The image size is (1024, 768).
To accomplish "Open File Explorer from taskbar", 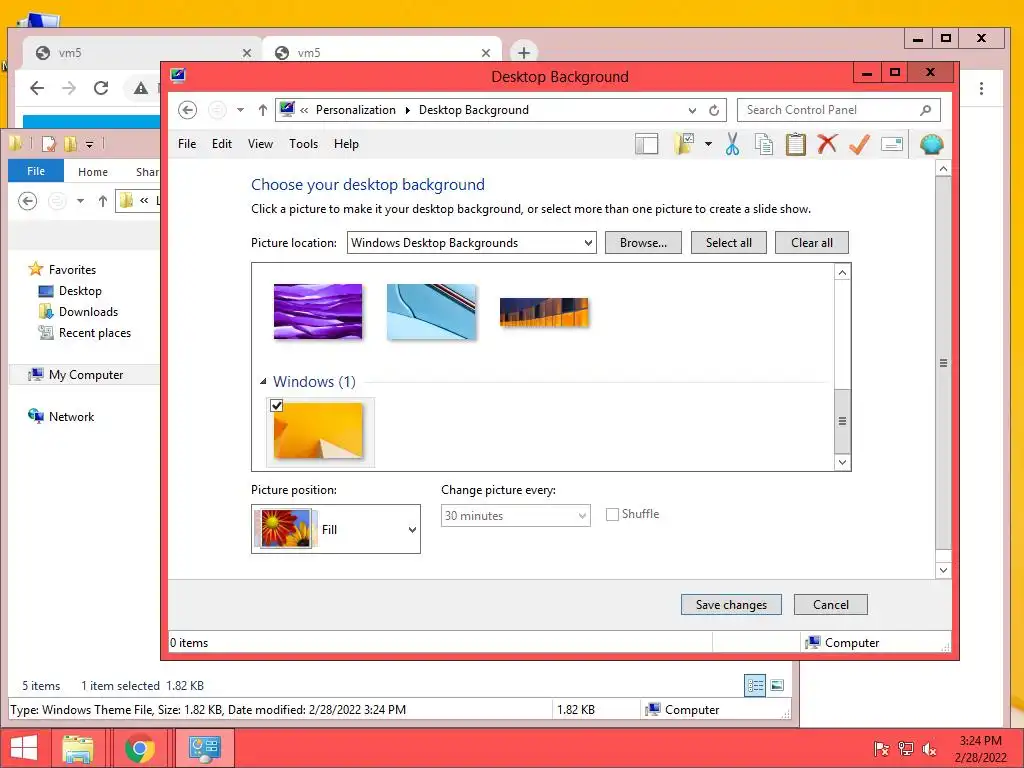I will (78, 748).
